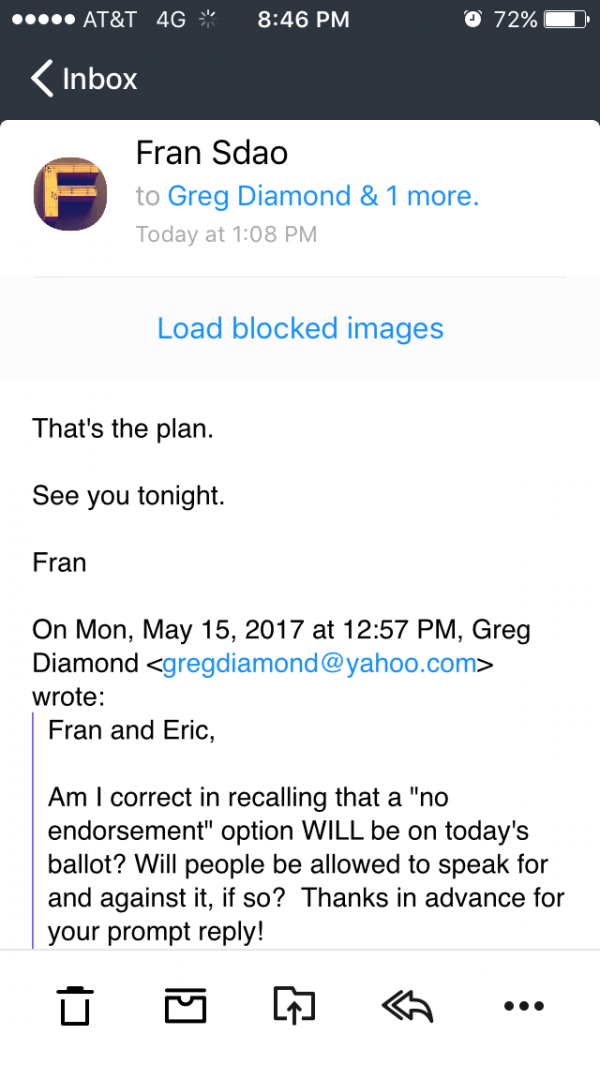The height and width of the screenshot is (1065, 600).
Task: Tap the reply all arrows icon
Action: tap(407, 1005)
